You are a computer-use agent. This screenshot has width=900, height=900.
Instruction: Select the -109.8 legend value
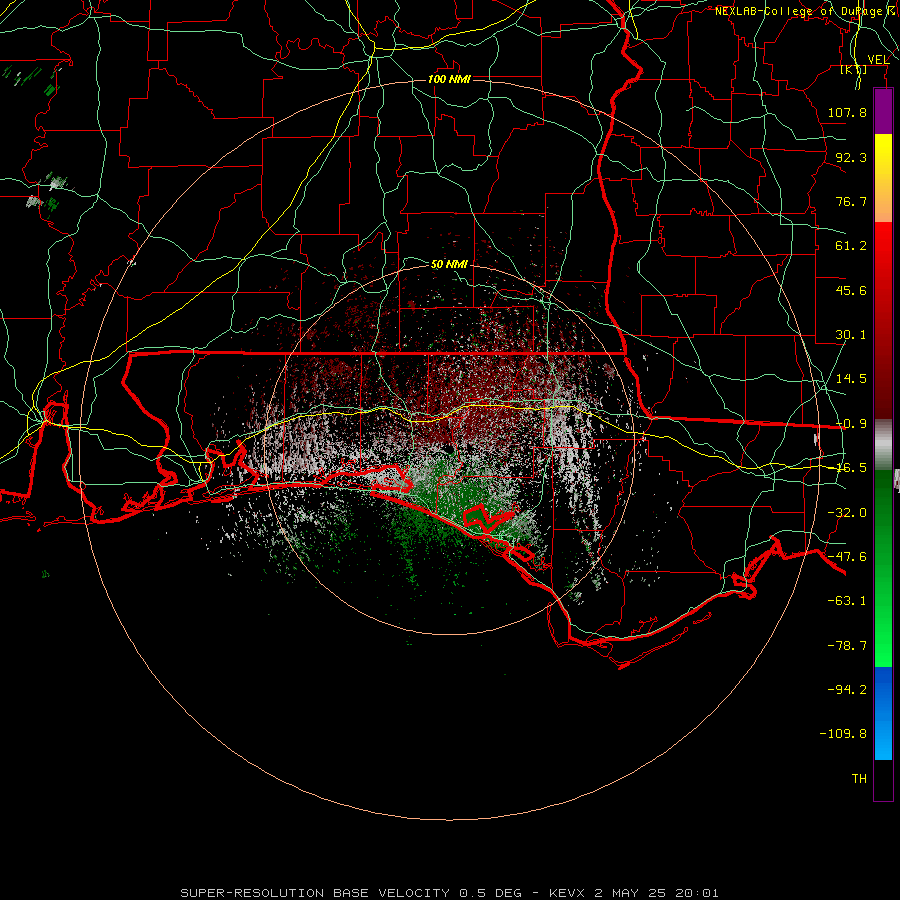[843, 734]
